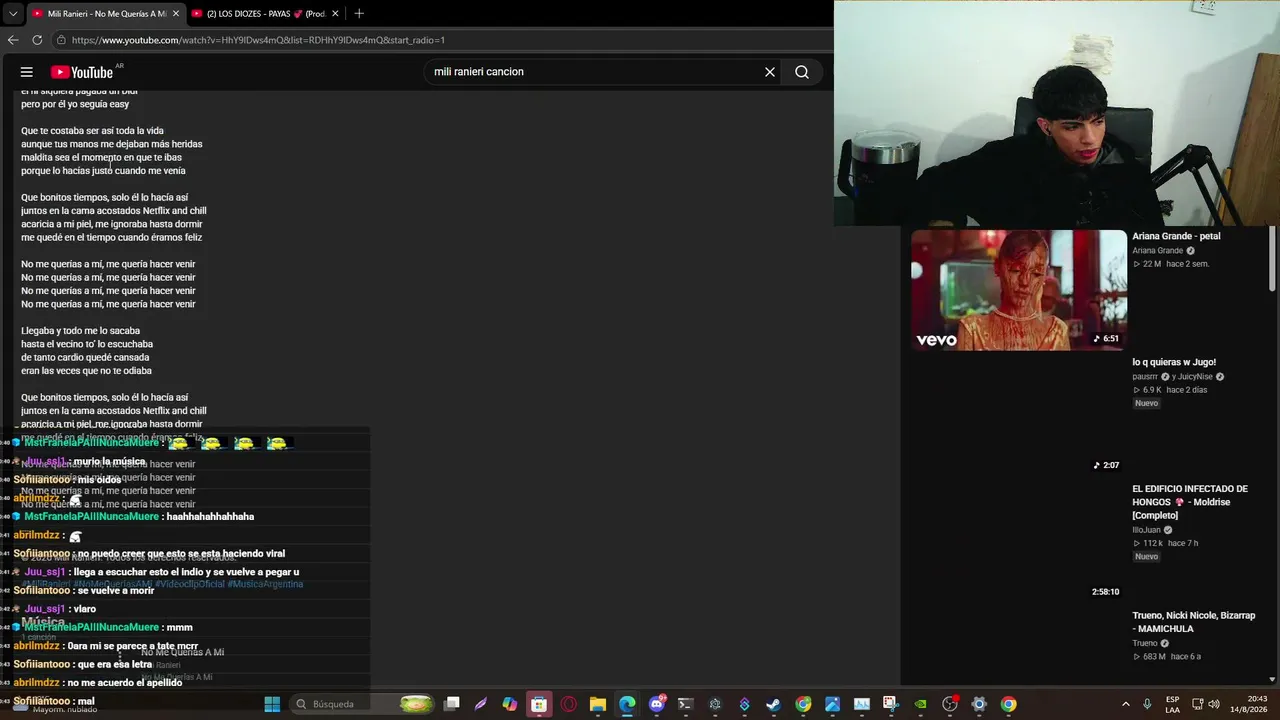Run the YouTube search with the magnifier
Viewport: 1280px width, 720px height.
click(x=802, y=72)
